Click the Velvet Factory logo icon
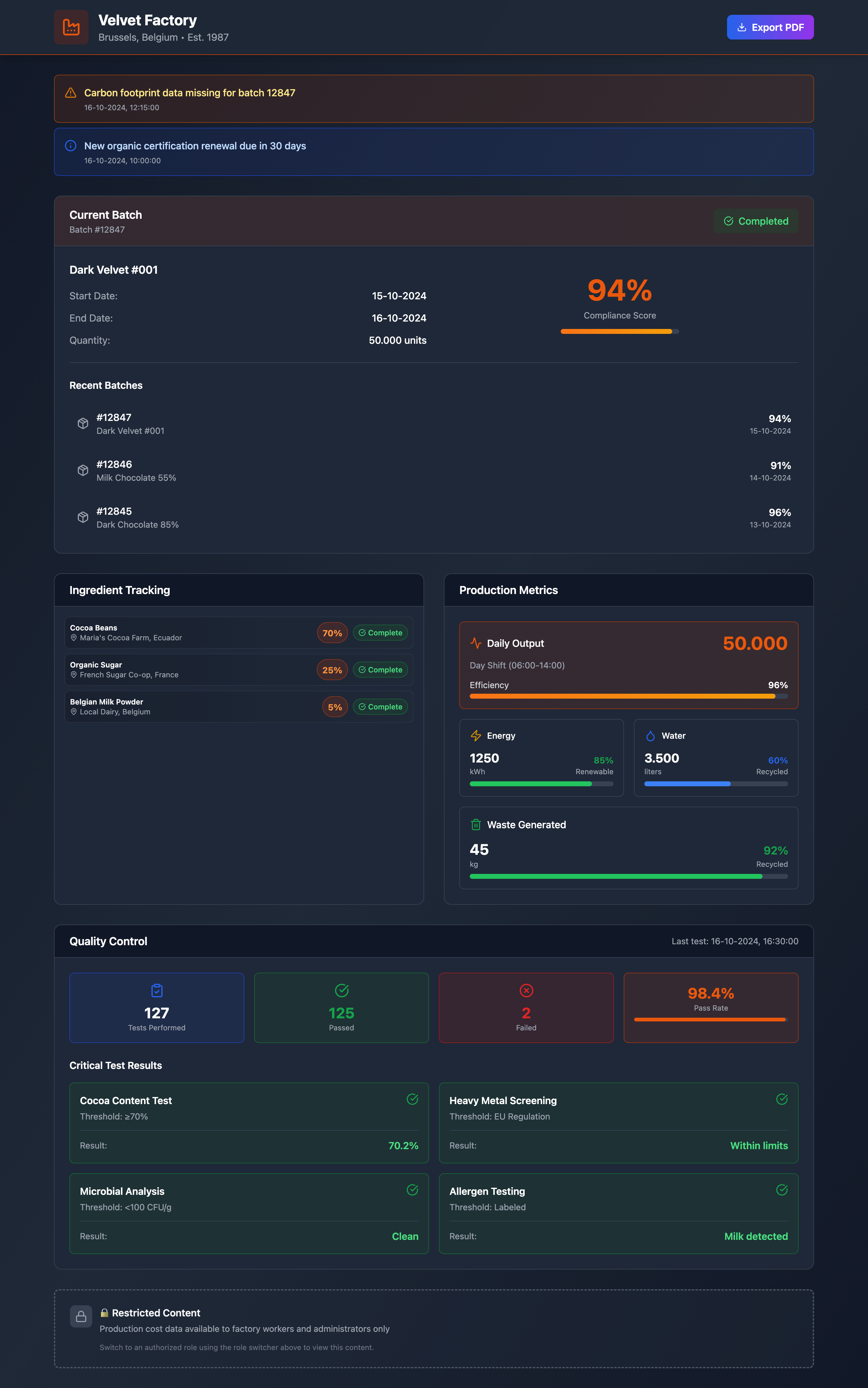This screenshot has height=1388, width=868. 71,27
